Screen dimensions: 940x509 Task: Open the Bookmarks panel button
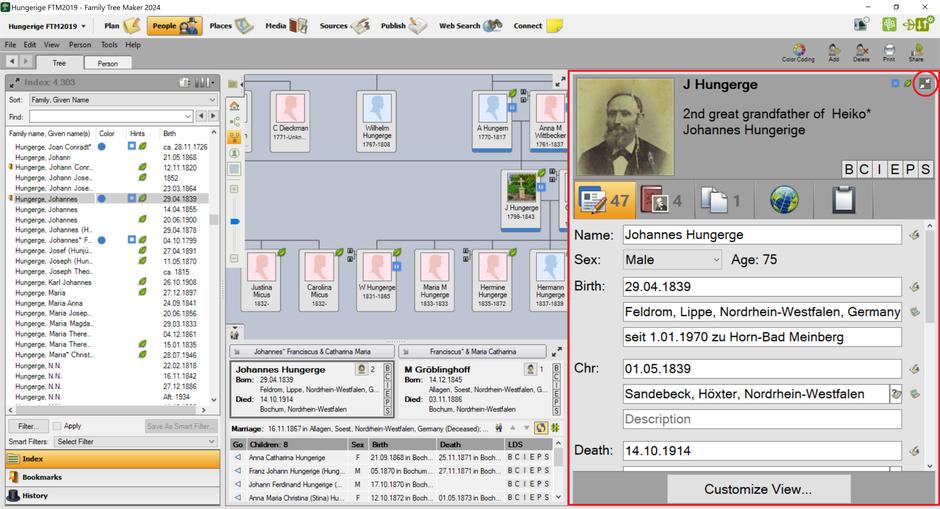tap(113, 477)
